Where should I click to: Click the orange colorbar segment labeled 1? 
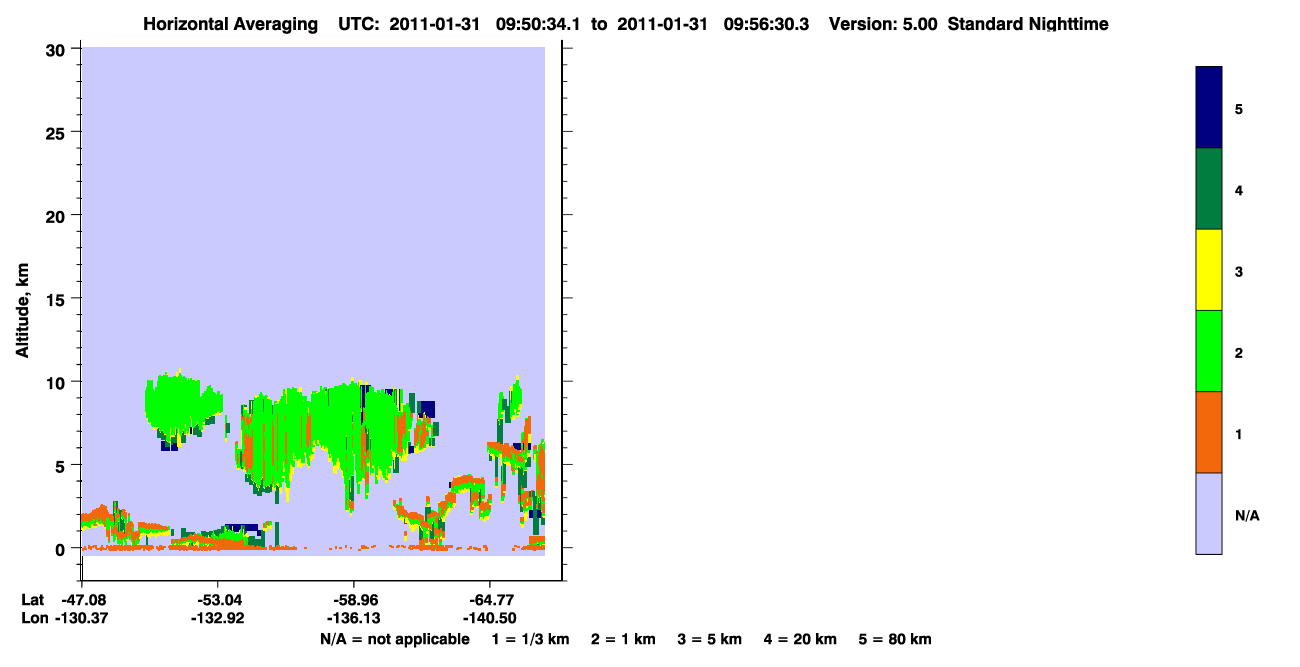(x=1209, y=432)
